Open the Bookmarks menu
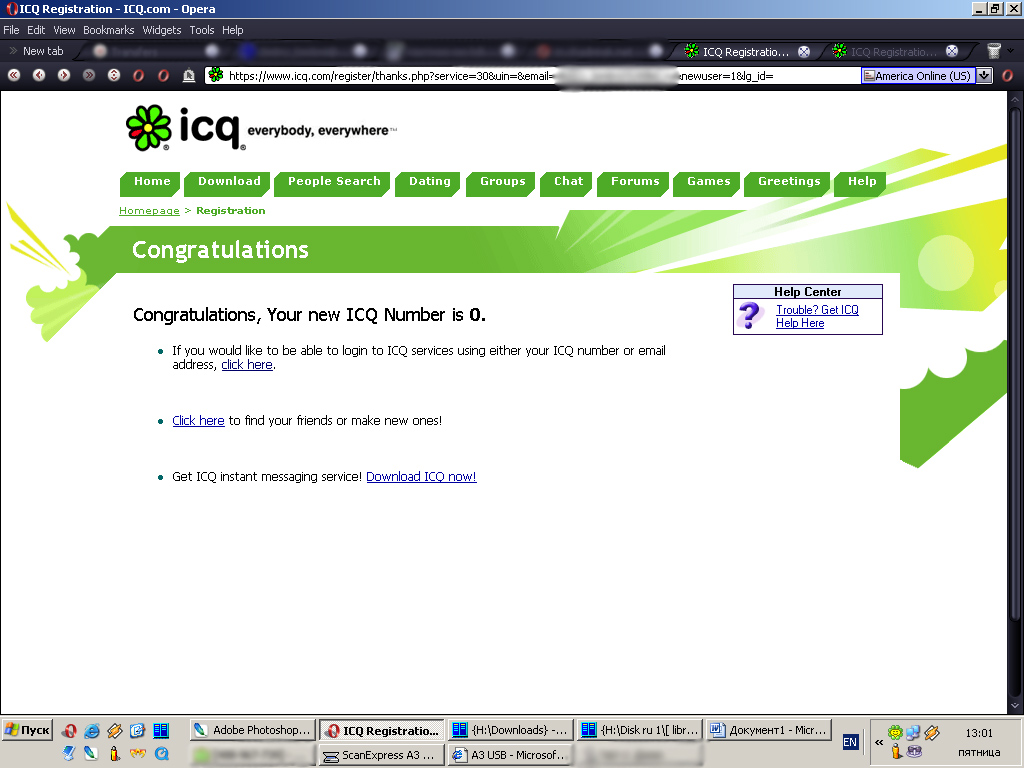 [x=108, y=30]
